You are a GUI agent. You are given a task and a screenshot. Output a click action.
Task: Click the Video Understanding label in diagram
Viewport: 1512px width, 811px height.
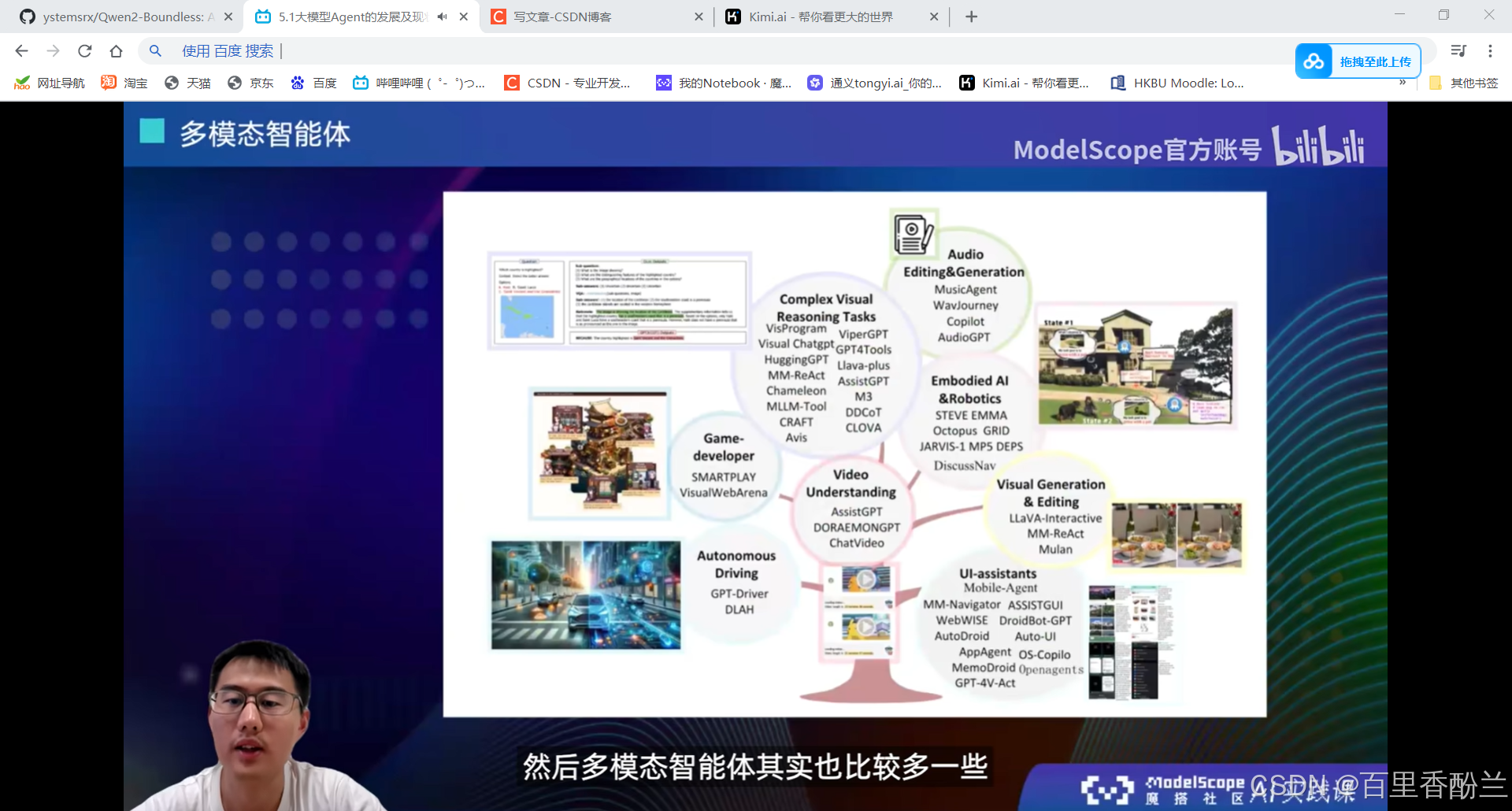click(850, 483)
